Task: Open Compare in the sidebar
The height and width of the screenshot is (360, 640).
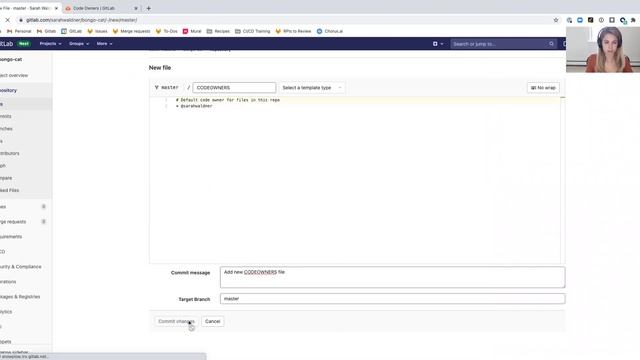Action: [6, 178]
